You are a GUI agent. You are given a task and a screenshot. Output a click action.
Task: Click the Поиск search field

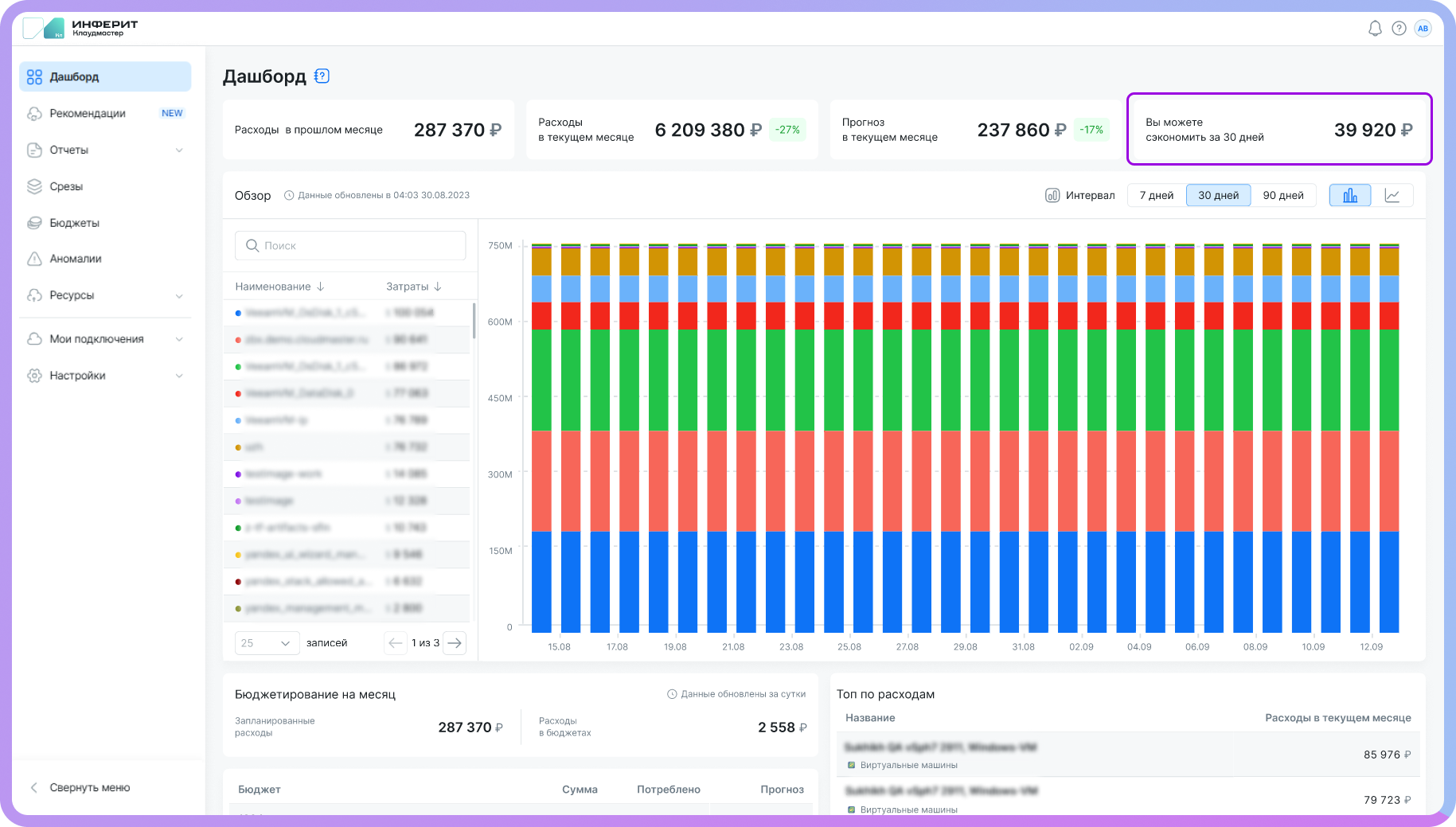[x=350, y=246]
